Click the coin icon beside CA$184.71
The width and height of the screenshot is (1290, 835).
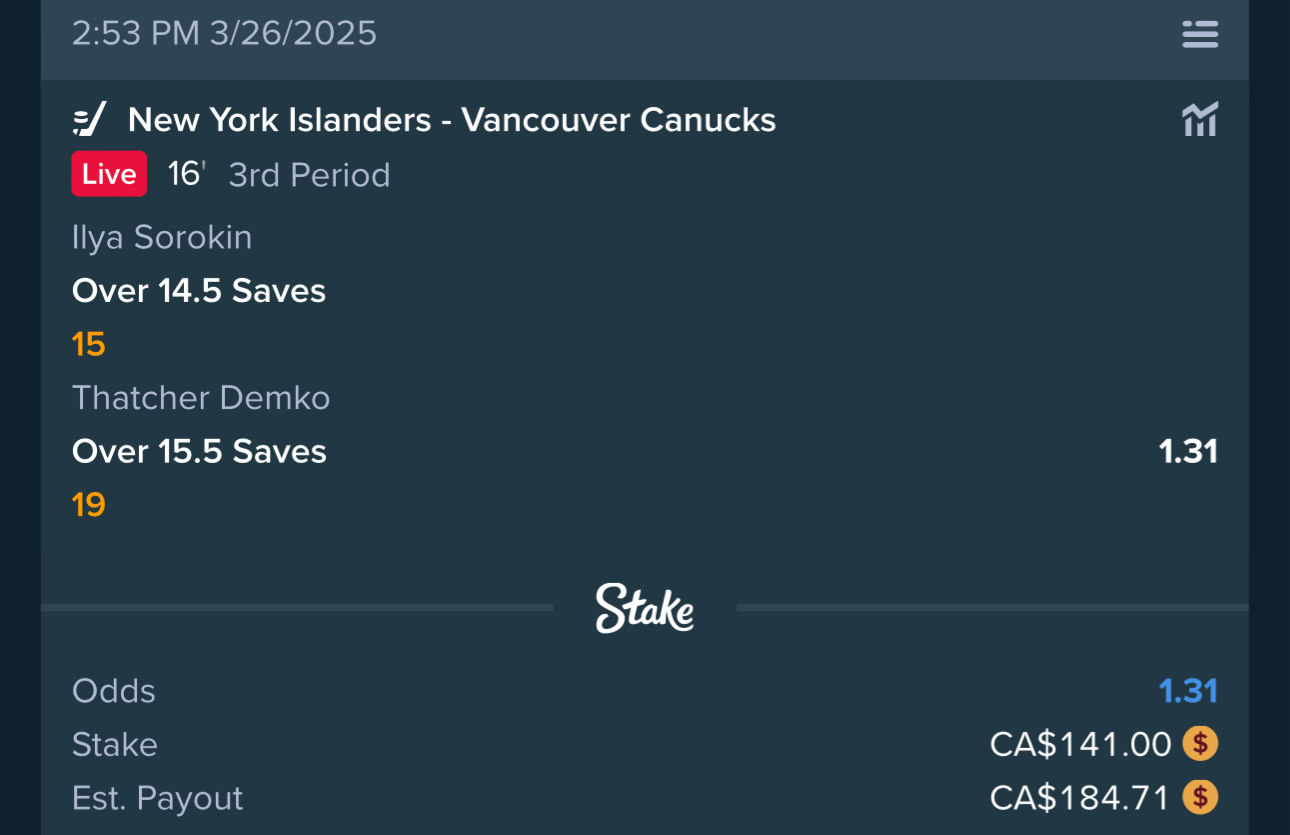tap(1200, 797)
